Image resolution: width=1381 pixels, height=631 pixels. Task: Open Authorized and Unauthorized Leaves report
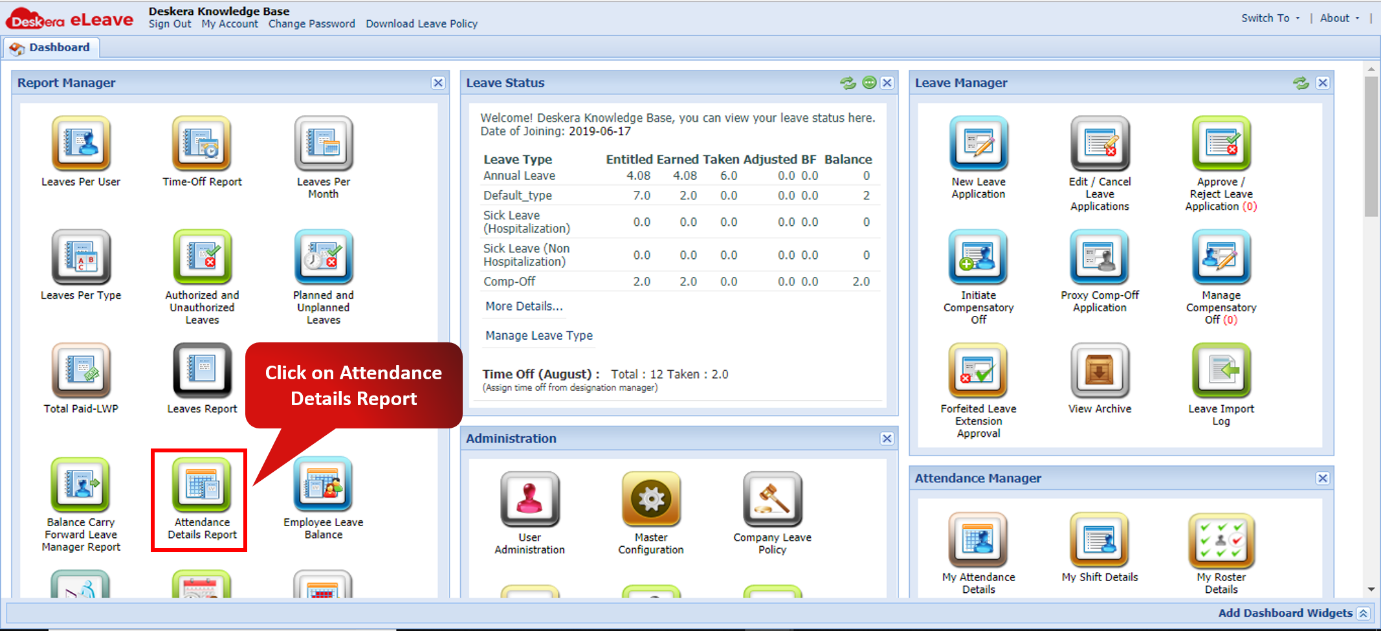pos(202,258)
